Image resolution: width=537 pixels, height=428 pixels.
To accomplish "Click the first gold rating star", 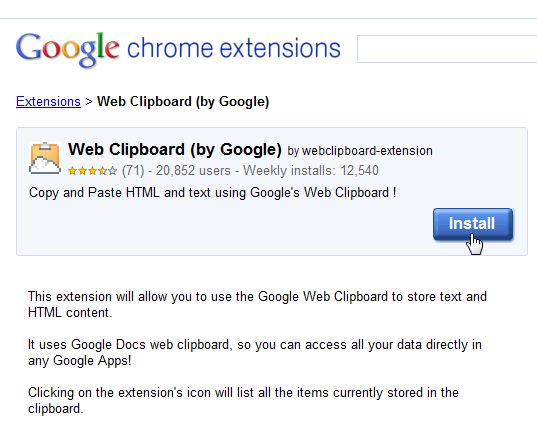I will pyautogui.click(x=72, y=171).
